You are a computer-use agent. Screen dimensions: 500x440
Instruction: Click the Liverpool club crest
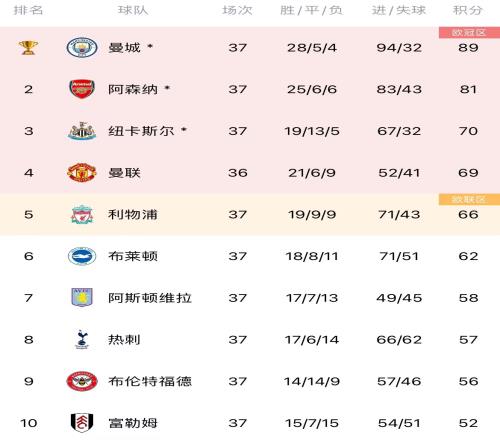click(x=82, y=214)
